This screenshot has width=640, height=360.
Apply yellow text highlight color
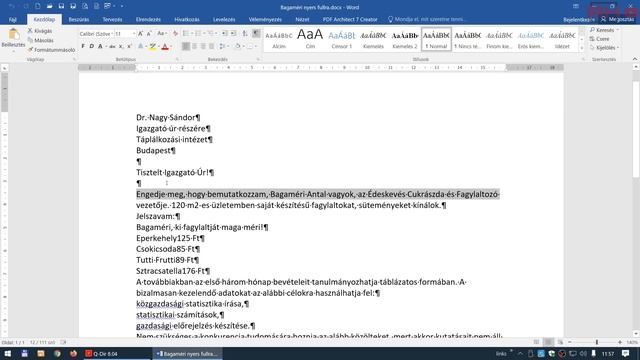click(152, 47)
